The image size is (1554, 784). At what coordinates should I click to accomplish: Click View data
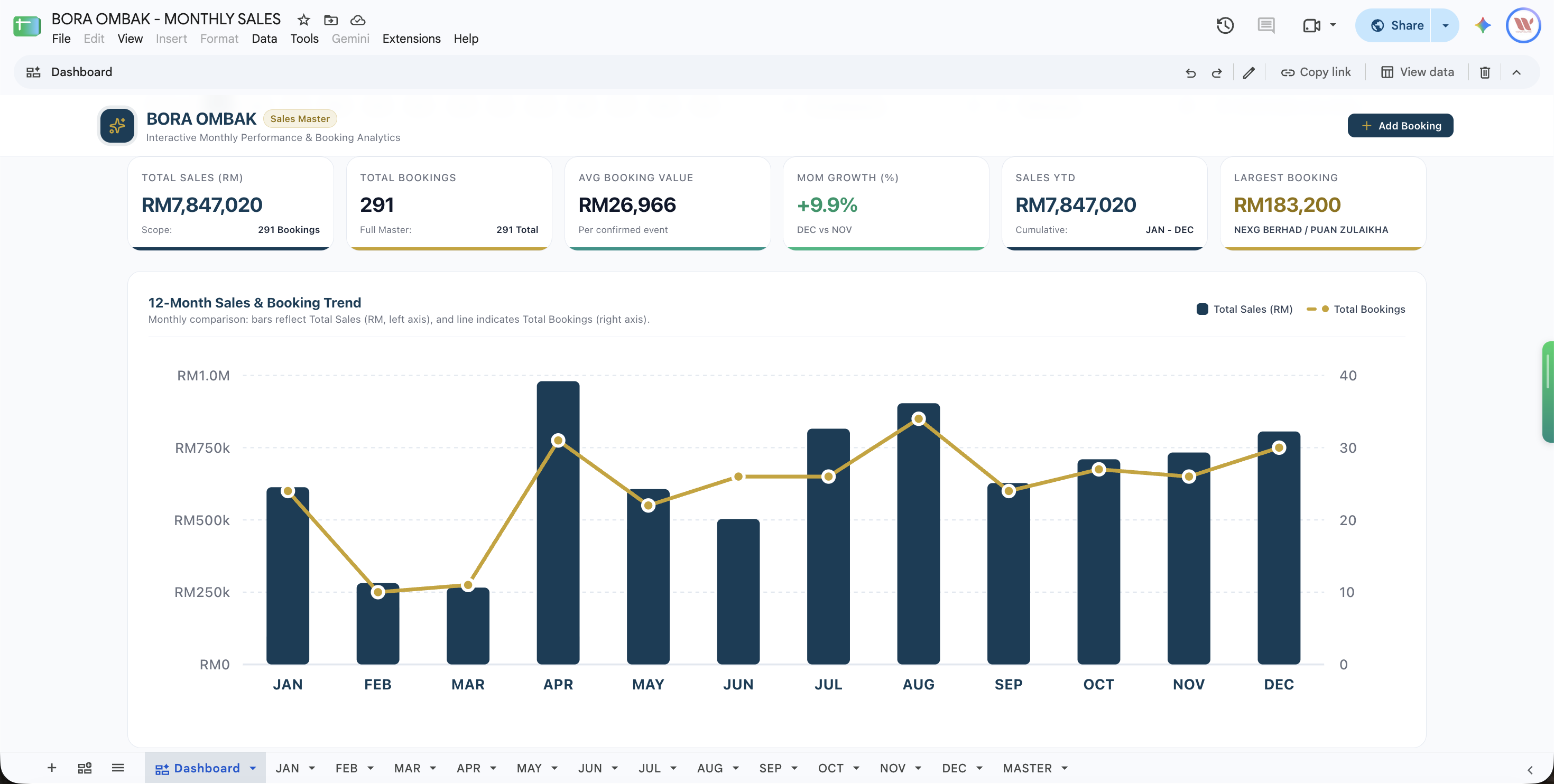(1417, 72)
